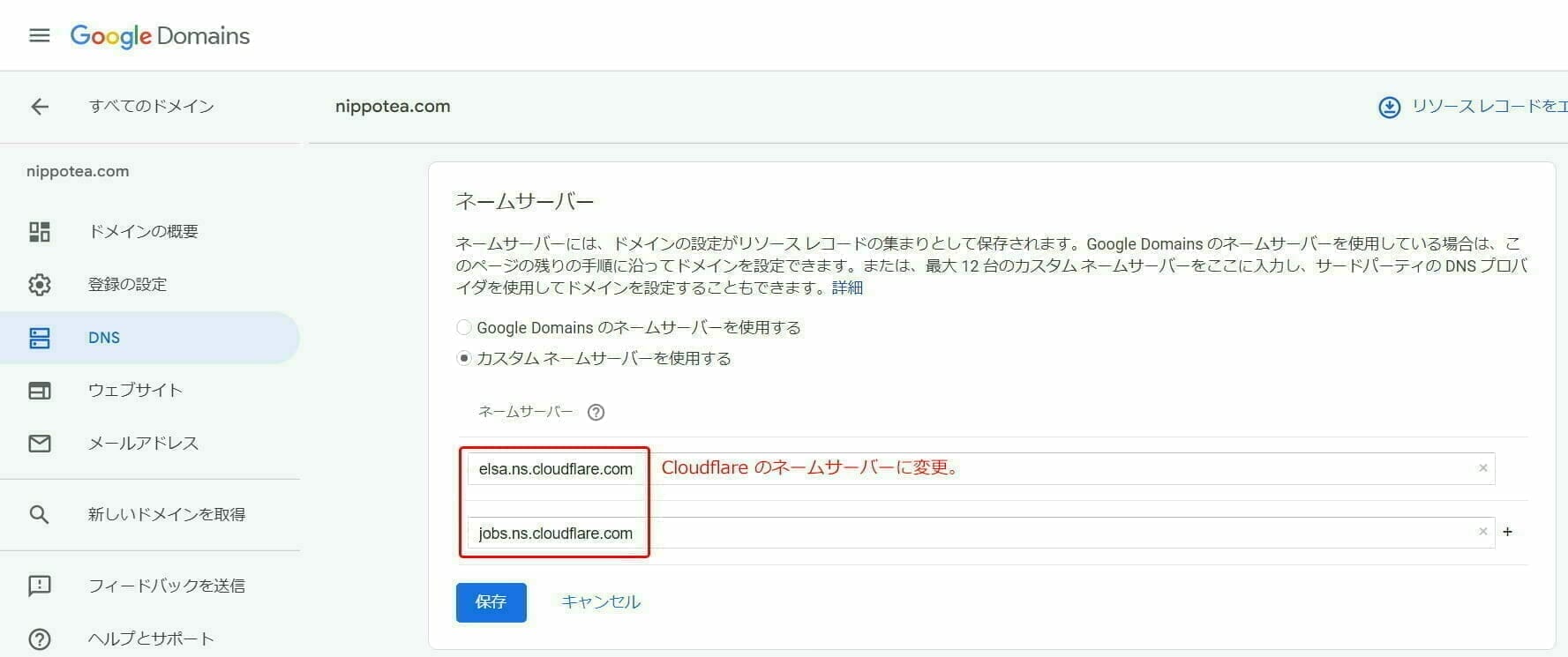
Task: Click the ネームサーバー section title
Action: [525, 202]
